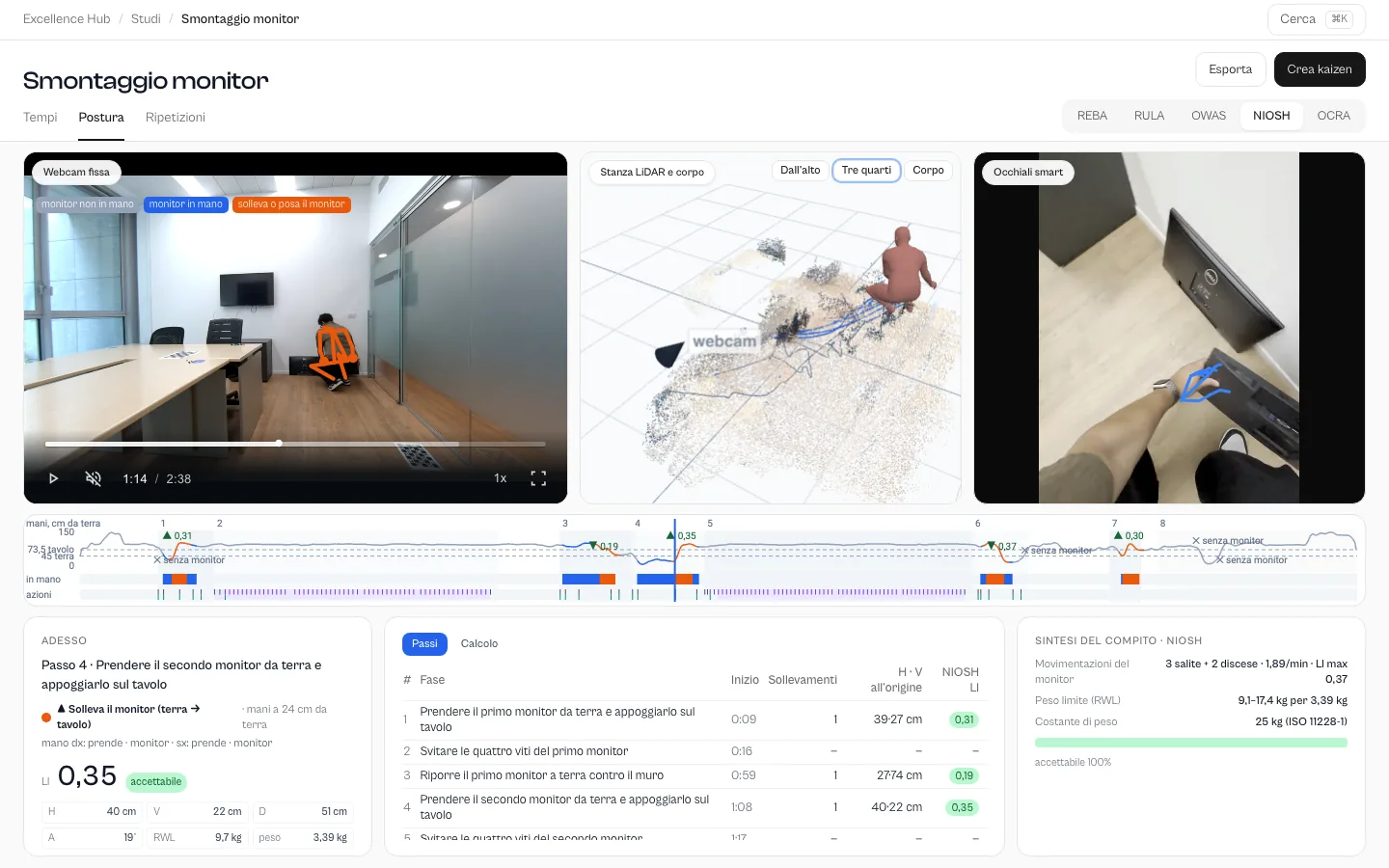
Task: Enter fullscreen video mode
Action: click(x=538, y=478)
